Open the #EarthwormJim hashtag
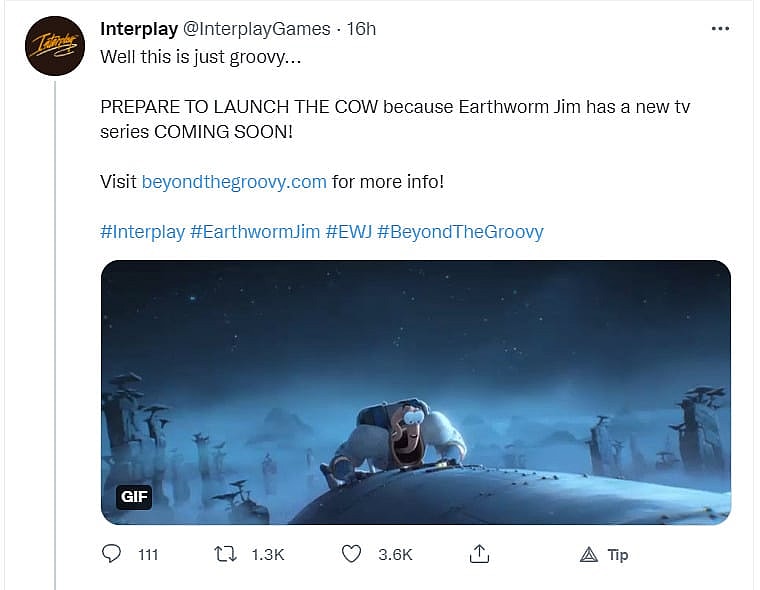The width and height of the screenshot is (760, 590). point(255,232)
